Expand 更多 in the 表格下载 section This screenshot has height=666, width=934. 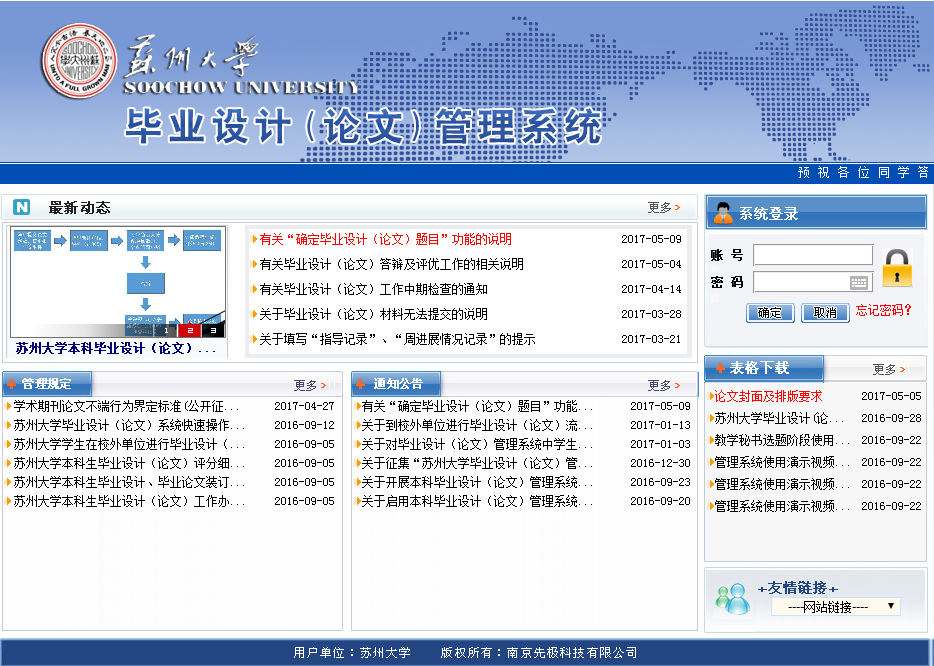click(888, 369)
